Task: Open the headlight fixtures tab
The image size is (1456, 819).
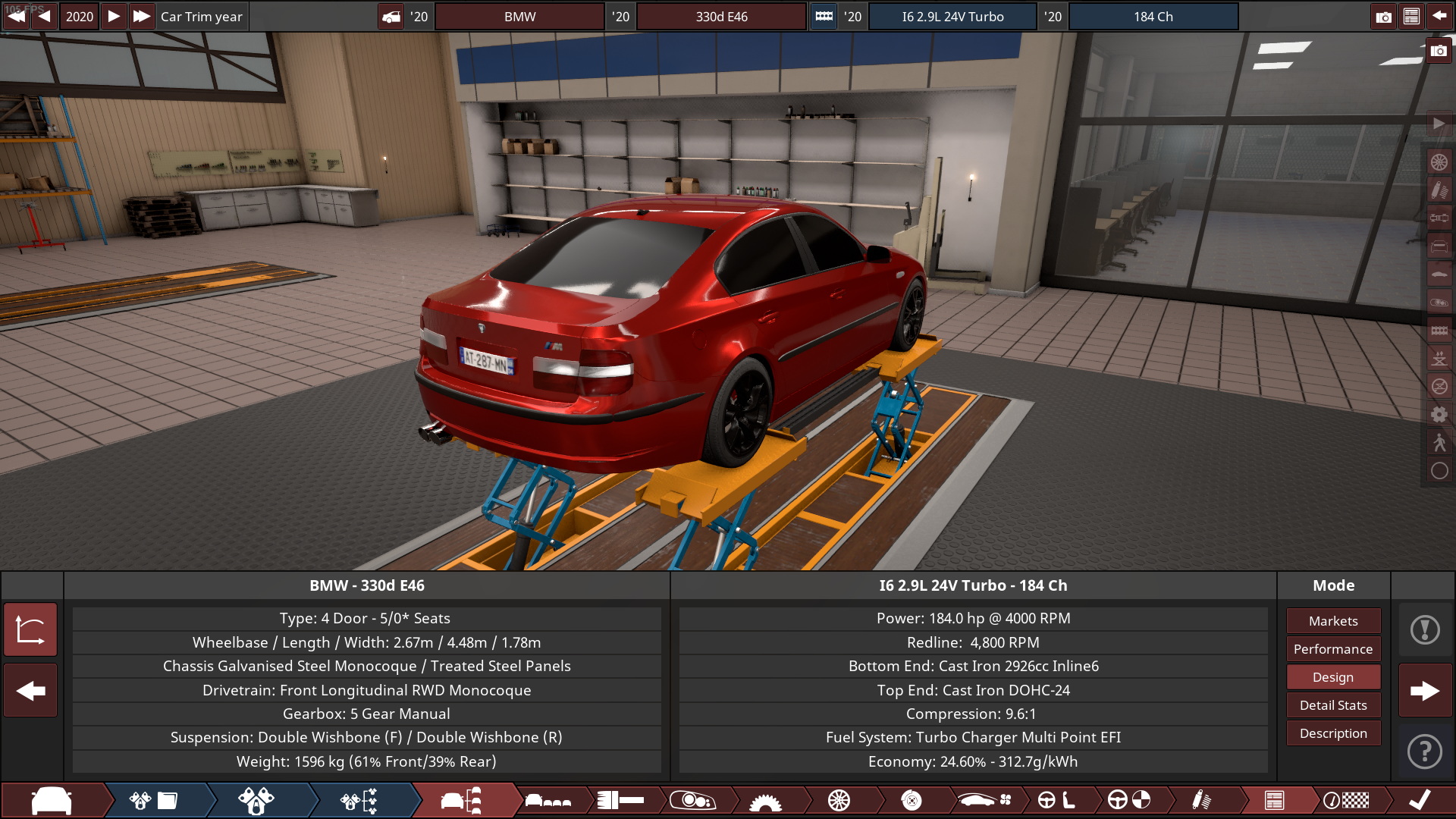Action: (692, 801)
